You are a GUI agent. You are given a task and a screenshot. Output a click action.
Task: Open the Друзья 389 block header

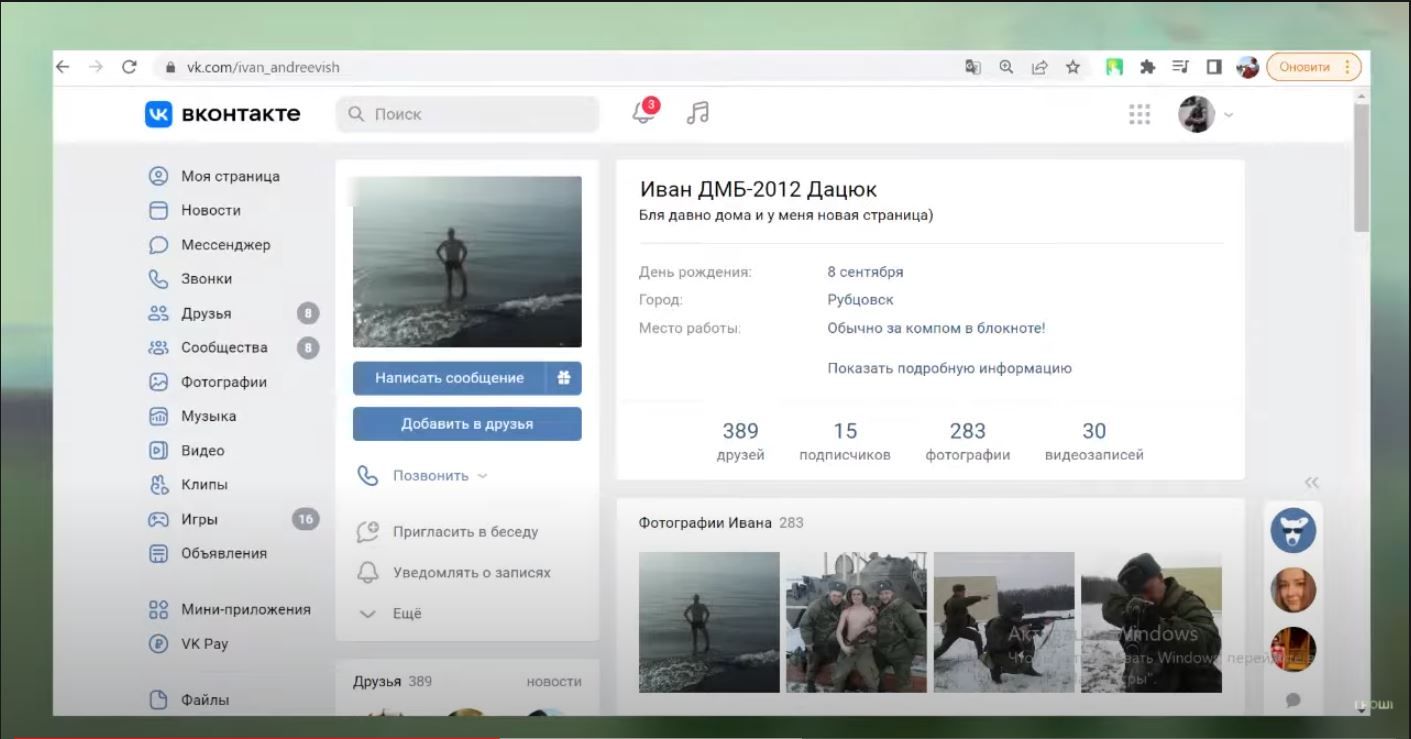click(x=392, y=681)
